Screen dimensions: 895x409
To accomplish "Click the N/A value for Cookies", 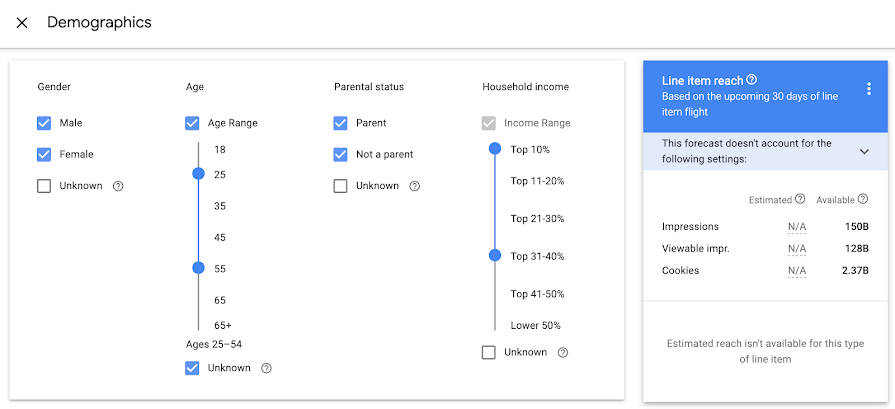I will click(x=796, y=271).
